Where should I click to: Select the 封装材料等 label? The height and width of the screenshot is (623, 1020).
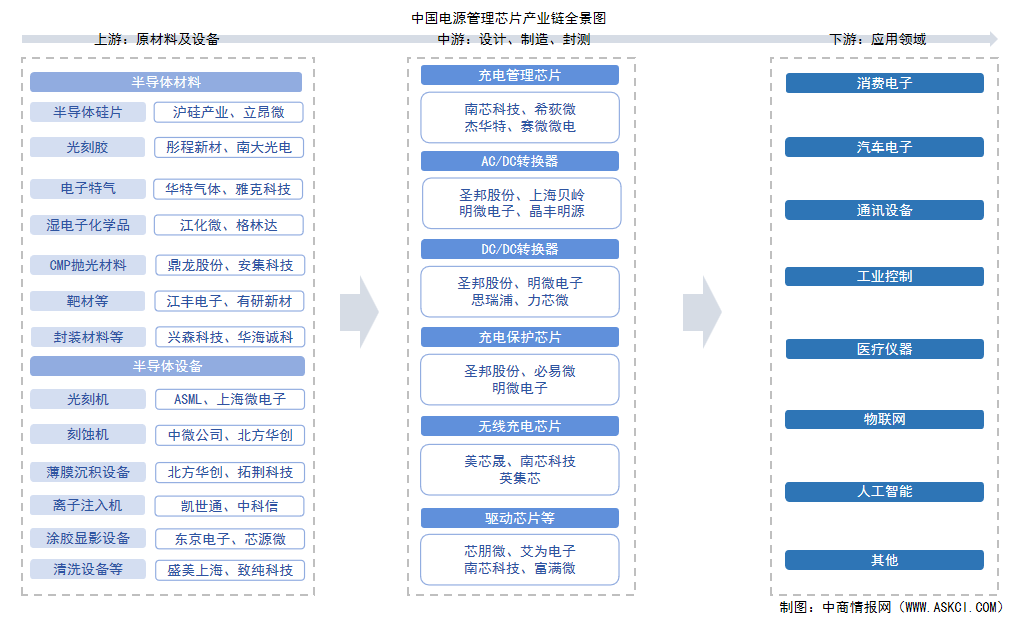[x=87, y=337]
